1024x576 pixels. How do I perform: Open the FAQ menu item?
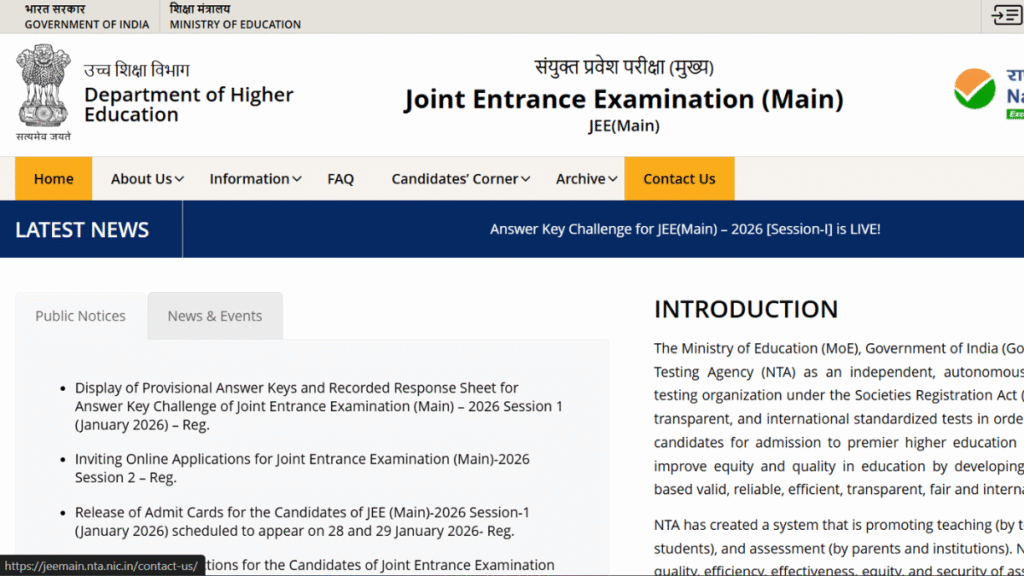[340, 179]
